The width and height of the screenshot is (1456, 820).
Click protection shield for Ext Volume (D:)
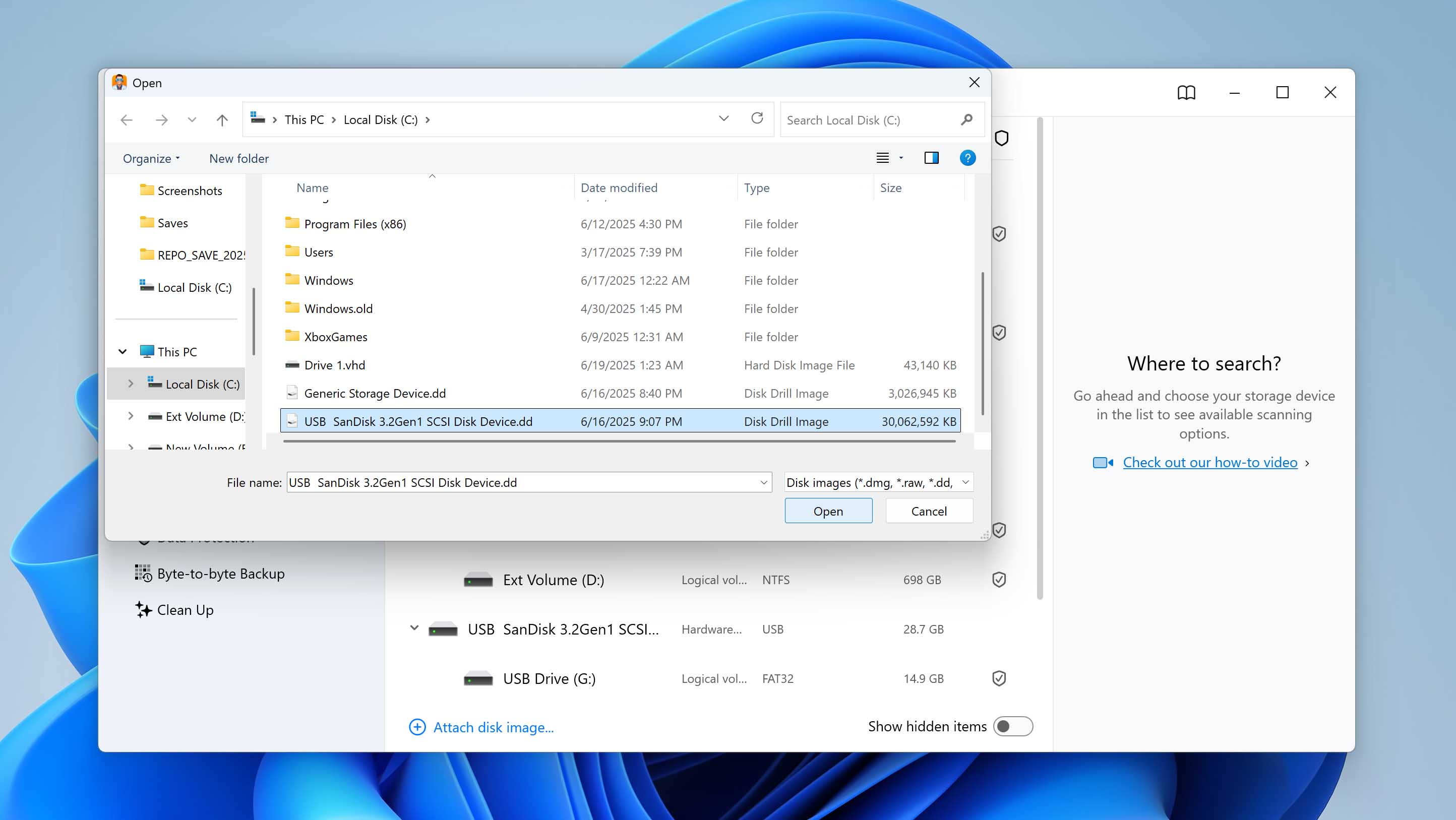[x=999, y=580]
